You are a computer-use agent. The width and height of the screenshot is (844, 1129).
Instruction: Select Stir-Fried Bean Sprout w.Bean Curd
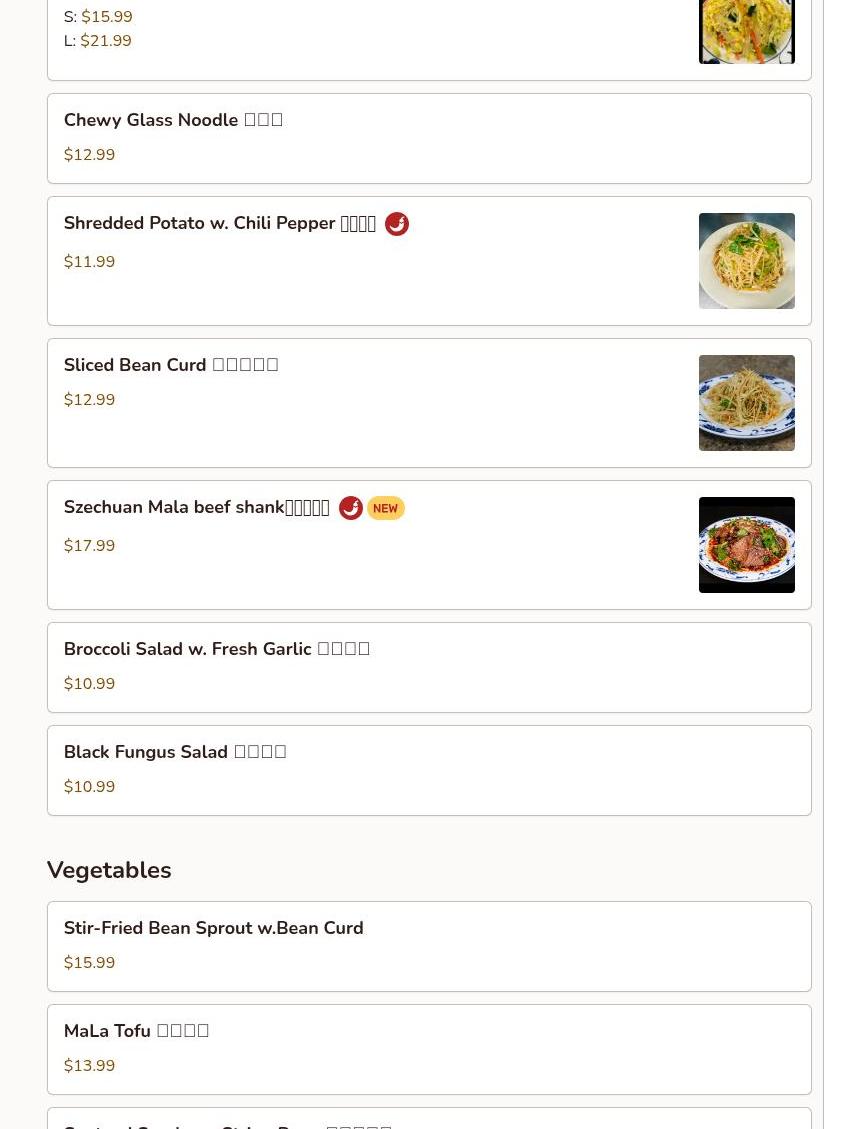(x=429, y=946)
